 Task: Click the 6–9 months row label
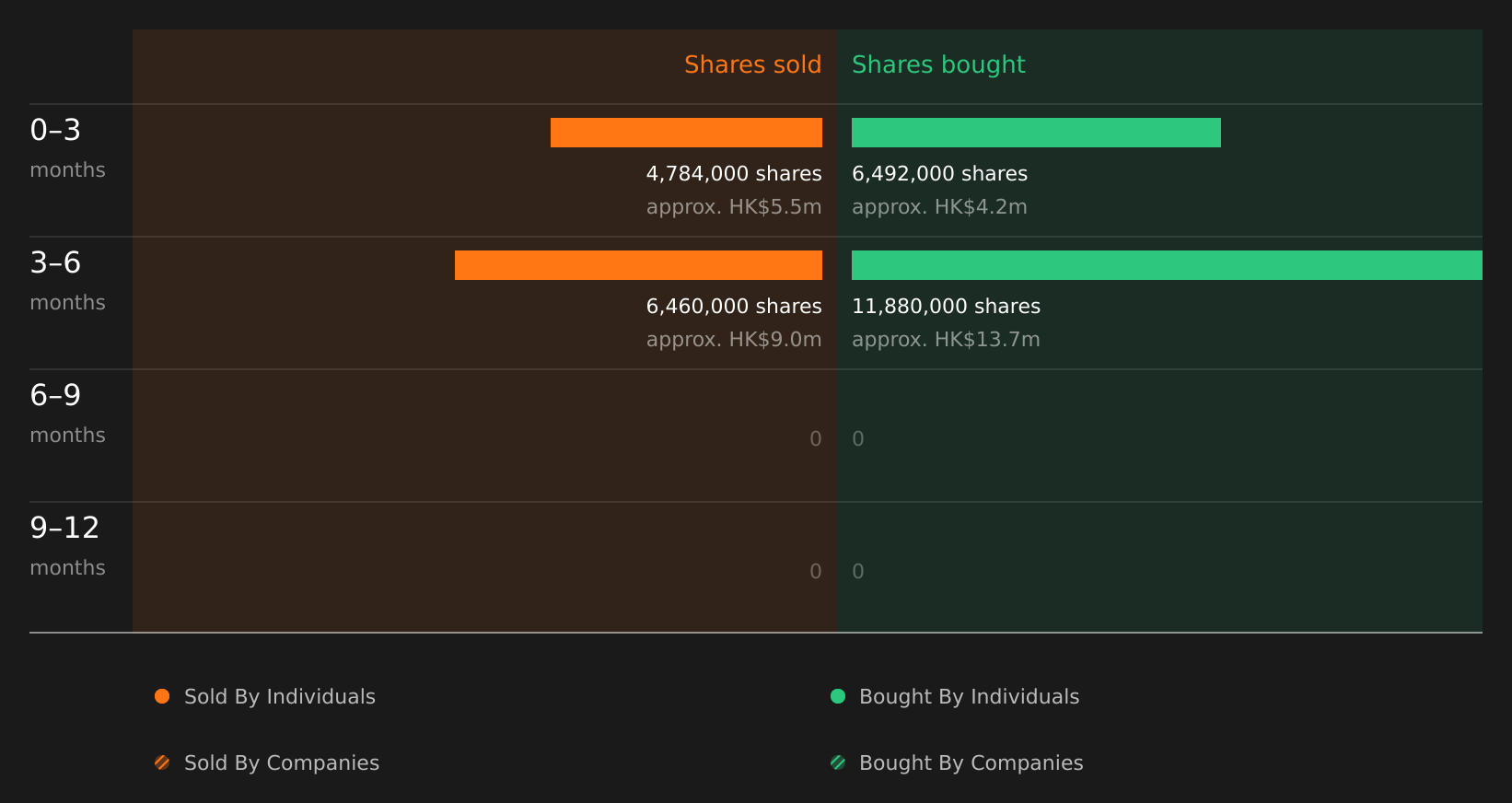point(67,413)
